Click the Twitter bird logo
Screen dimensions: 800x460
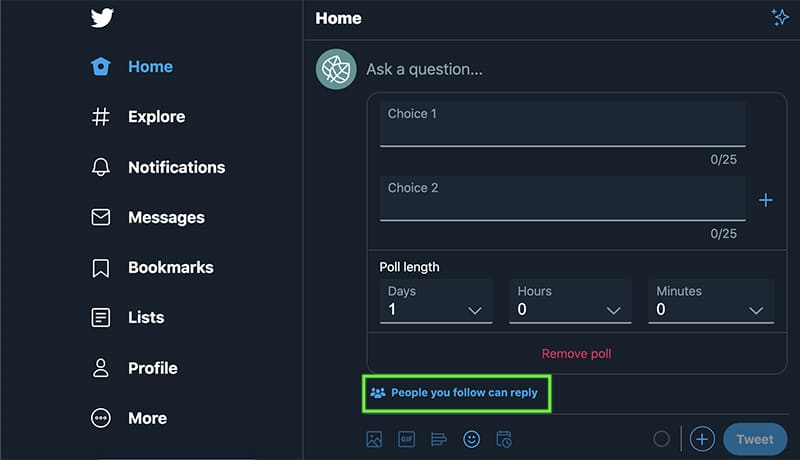click(x=102, y=19)
